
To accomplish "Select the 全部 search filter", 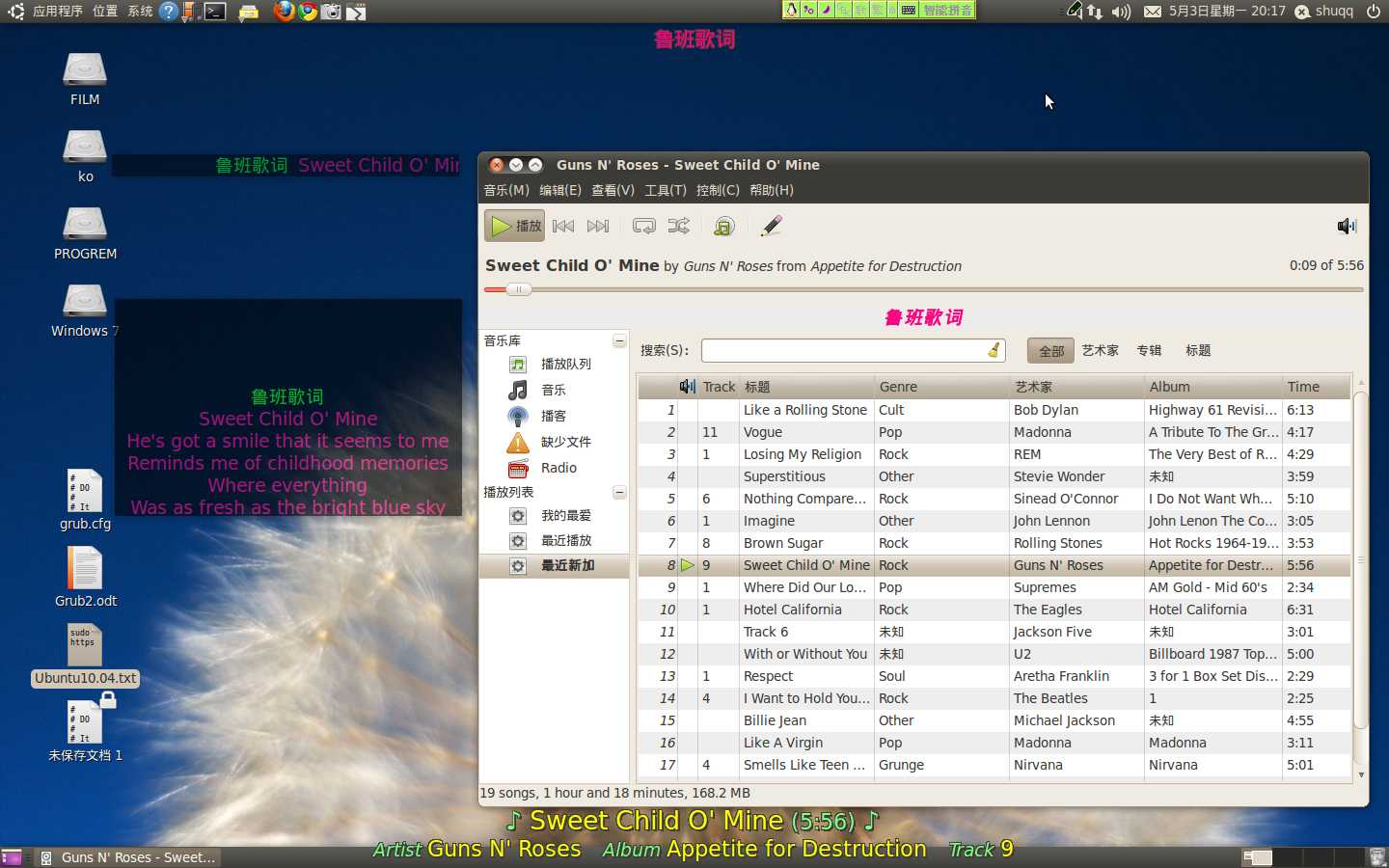I will point(1051,351).
